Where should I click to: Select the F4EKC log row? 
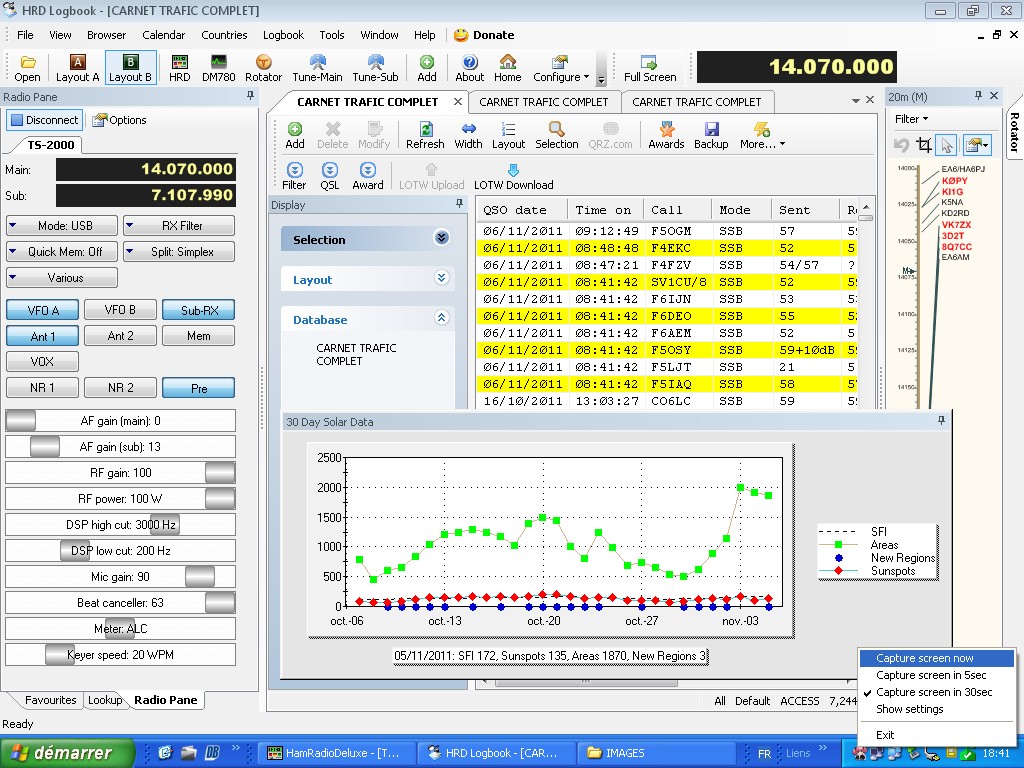[x=667, y=248]
